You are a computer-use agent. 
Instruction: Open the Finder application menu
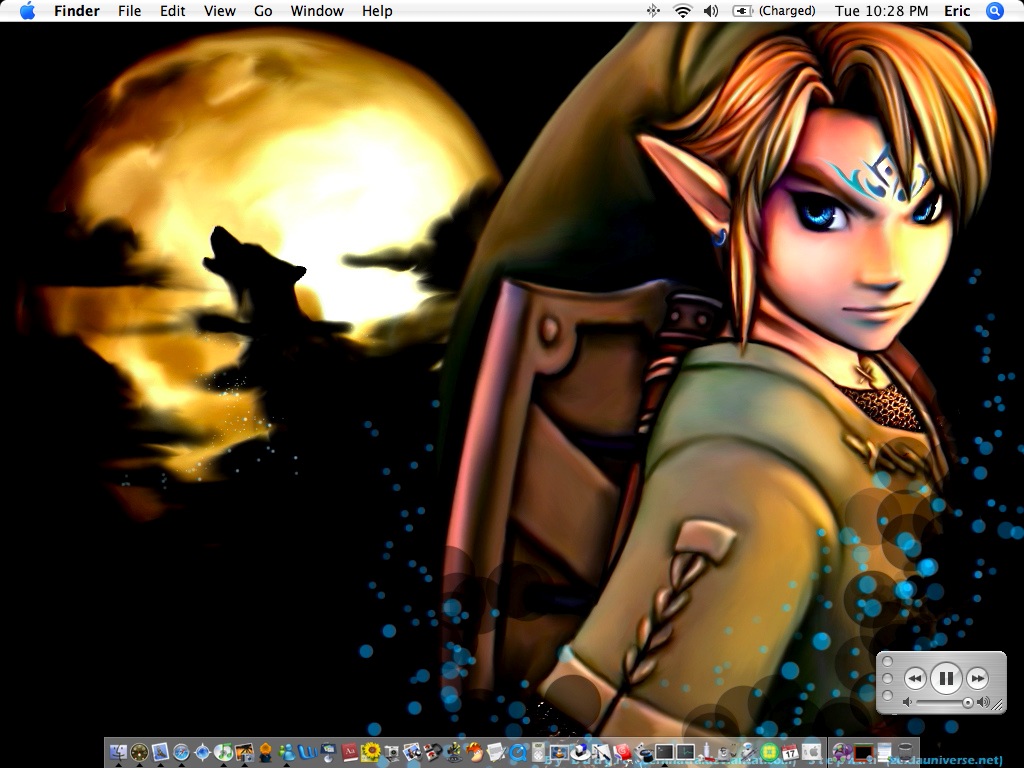pos(77,11)
